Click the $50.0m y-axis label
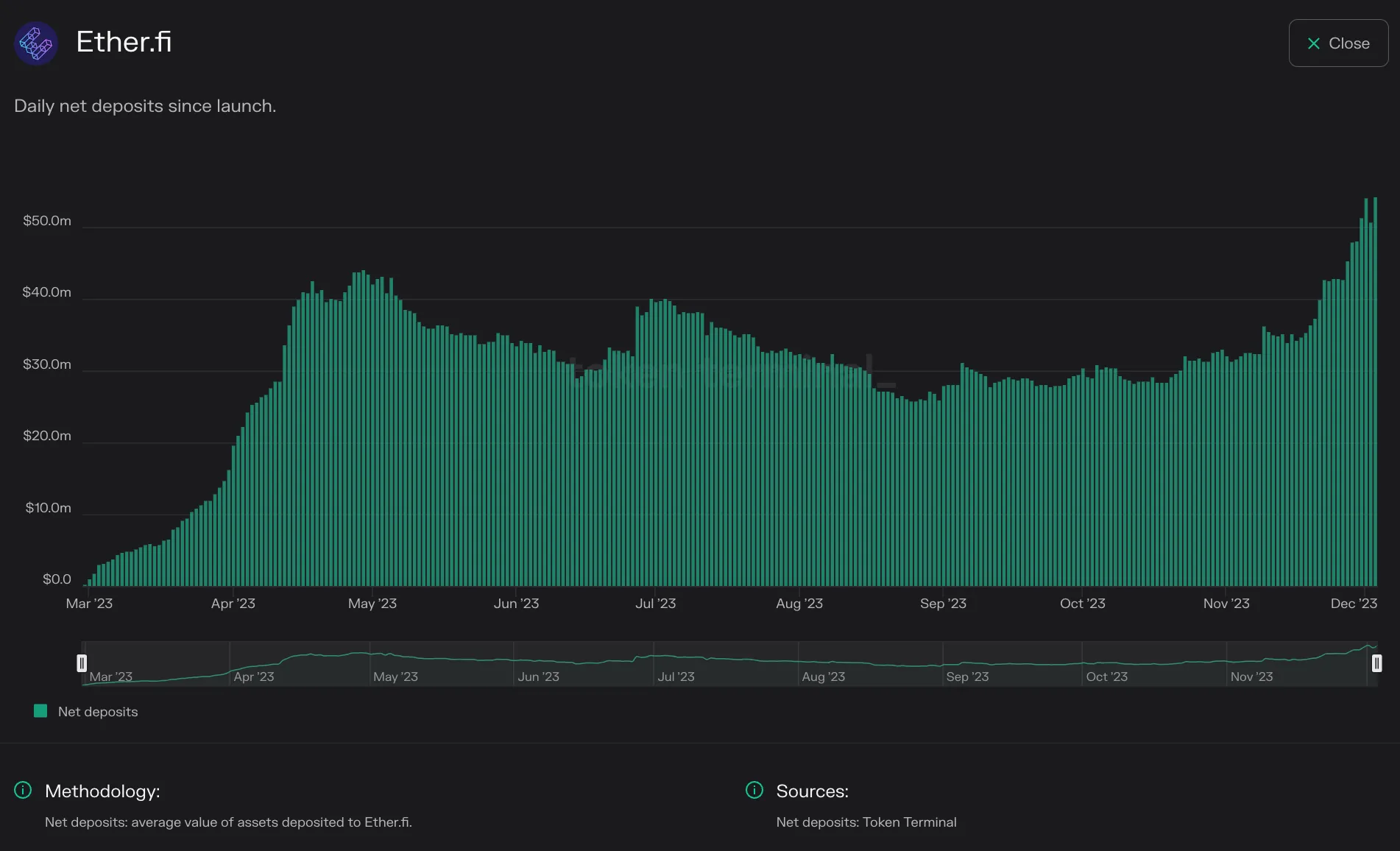 [x=47, y=221]
